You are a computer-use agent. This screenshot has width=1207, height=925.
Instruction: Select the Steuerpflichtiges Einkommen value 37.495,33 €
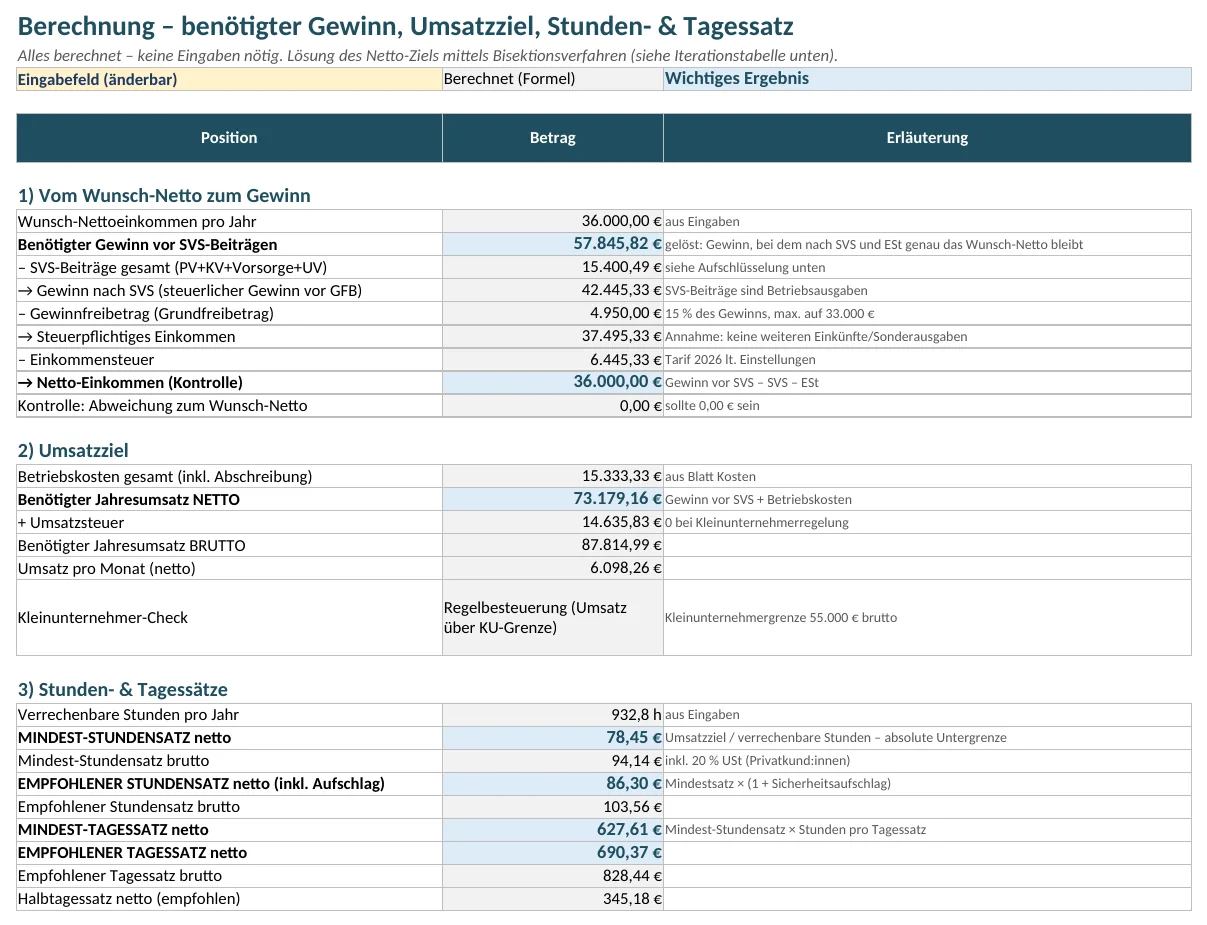click(x=553, y=336)
